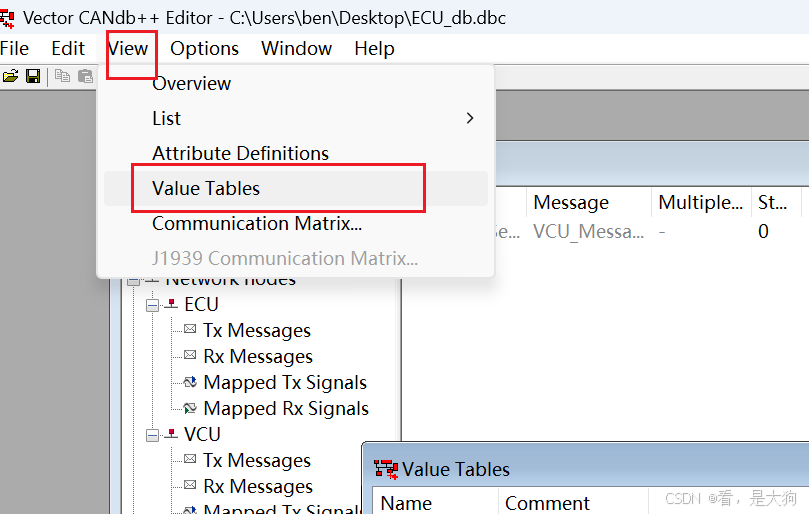Open the Edit menu
This screenshot has width=809, height=514.
point(68,49)
